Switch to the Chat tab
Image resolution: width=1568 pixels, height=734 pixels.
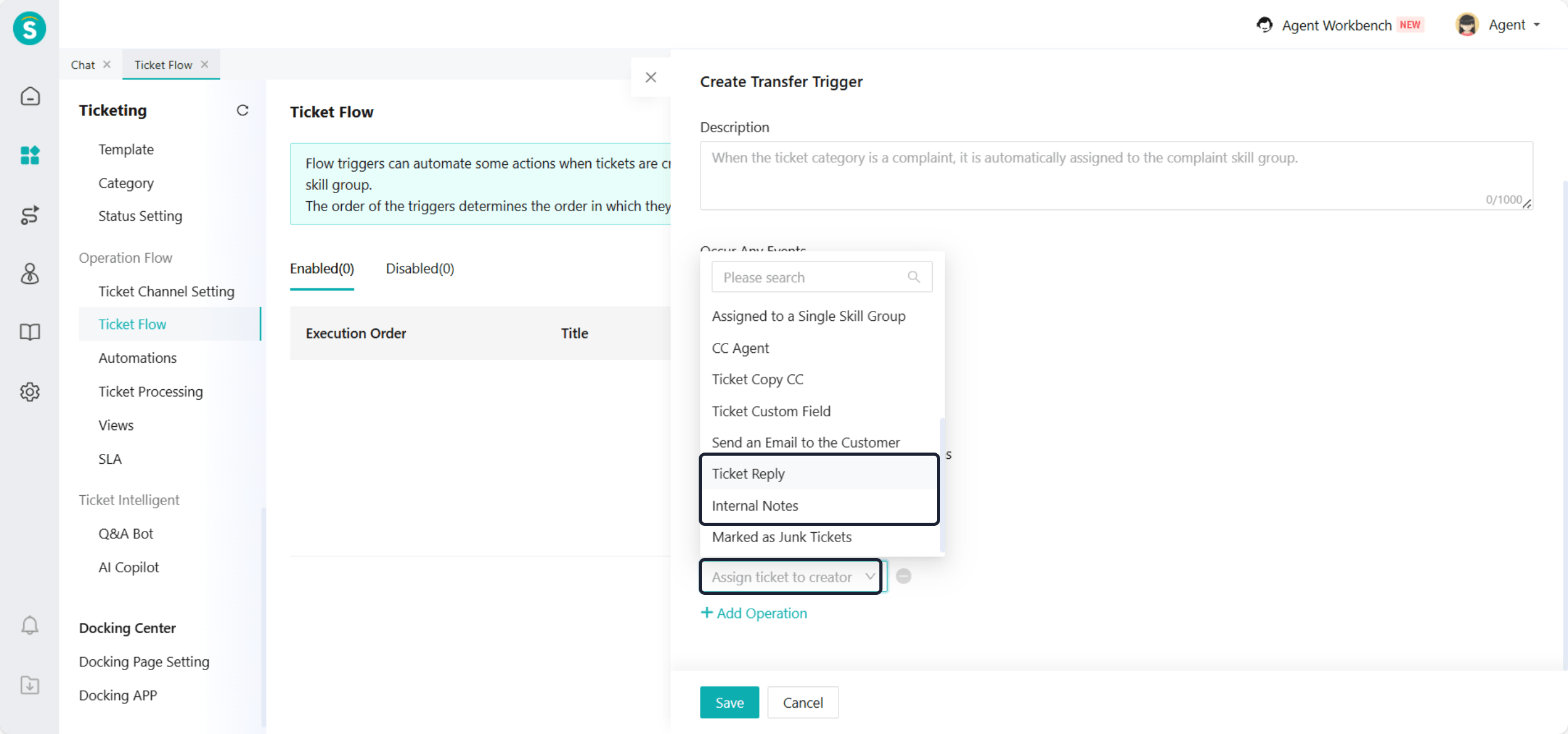click(83, 65)
